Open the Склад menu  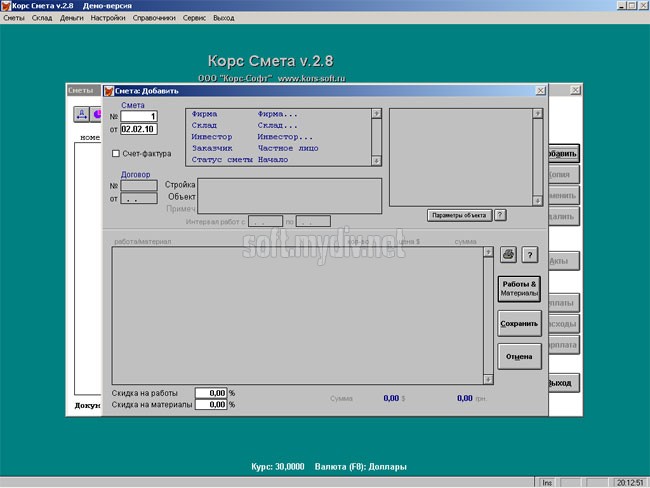point(42,18)
